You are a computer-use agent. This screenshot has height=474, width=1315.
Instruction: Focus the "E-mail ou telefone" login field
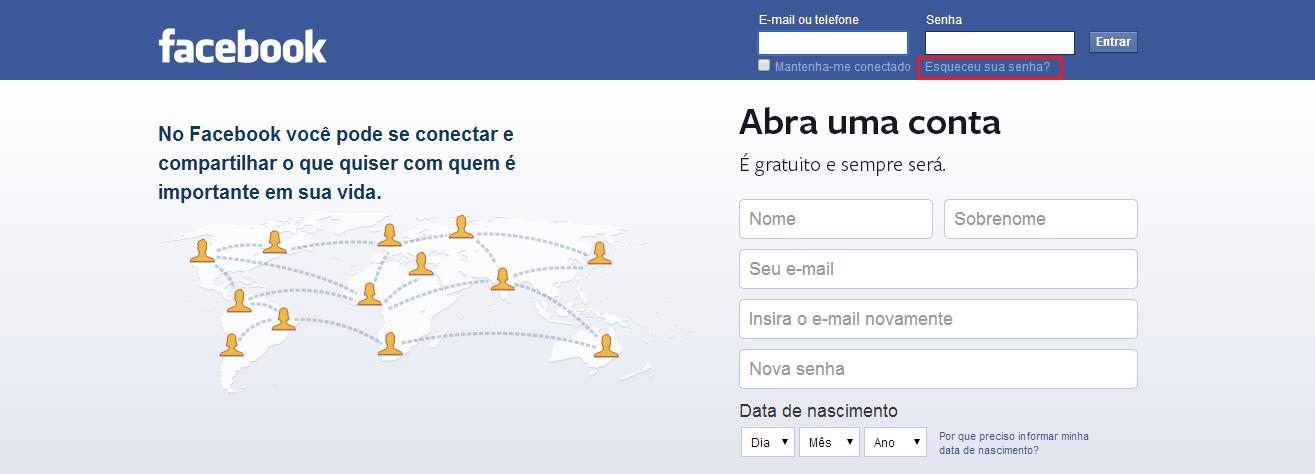click(832, 43)
